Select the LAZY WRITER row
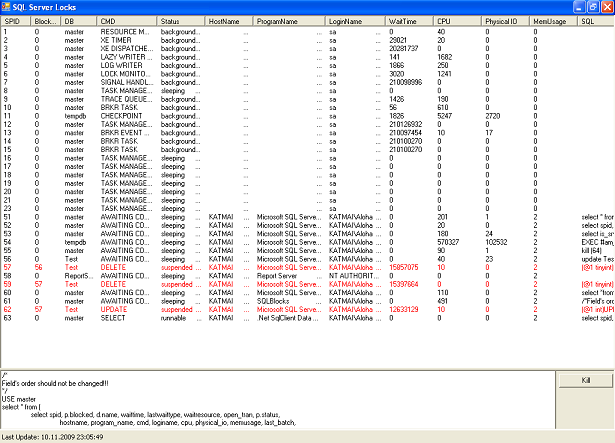The image size is (615, 443). click(307, 57)
